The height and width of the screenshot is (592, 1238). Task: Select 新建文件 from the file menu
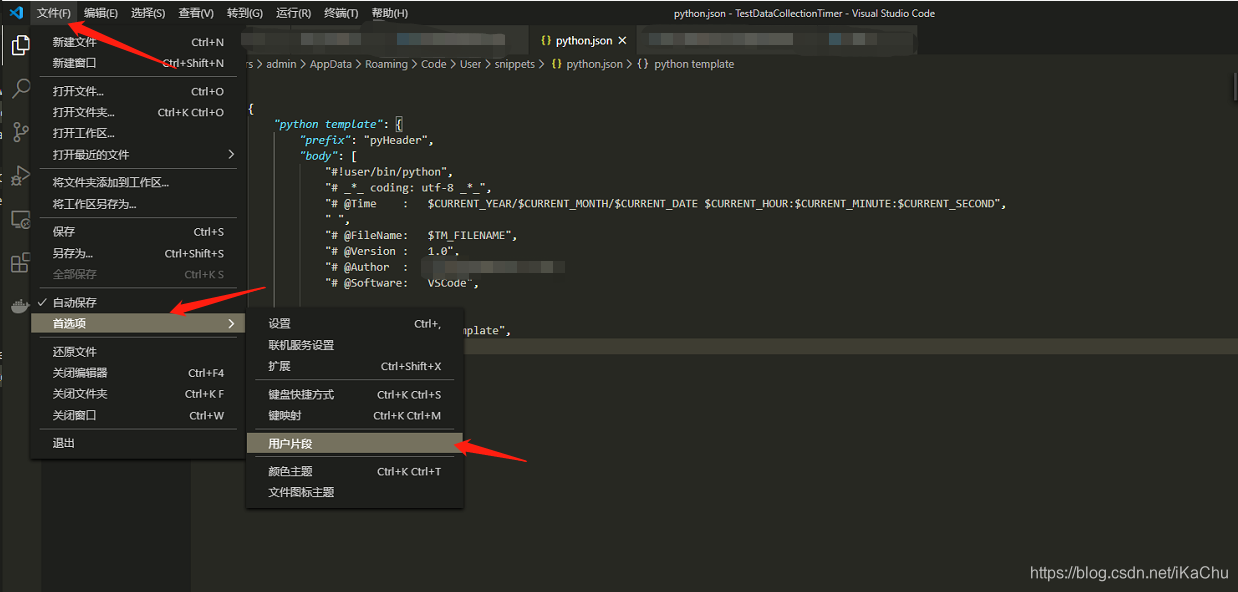(x=138, y=42)
